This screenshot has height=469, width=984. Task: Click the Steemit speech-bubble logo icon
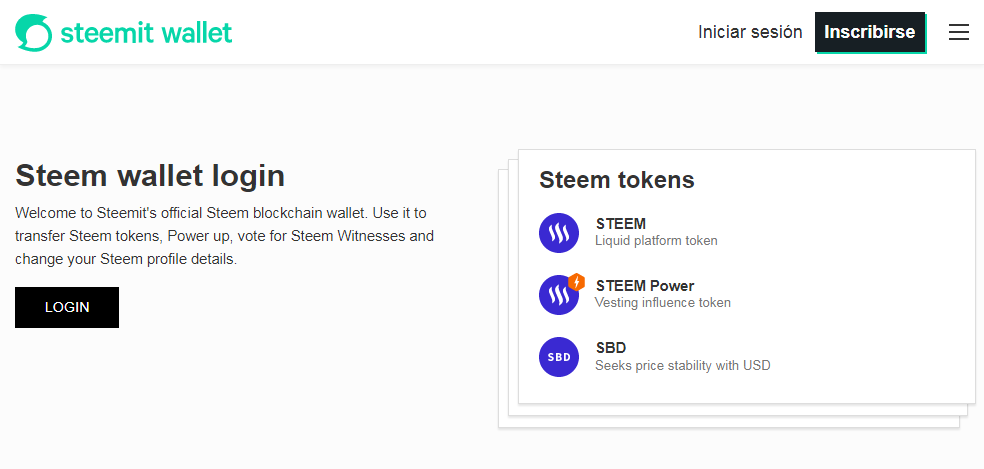33,32
